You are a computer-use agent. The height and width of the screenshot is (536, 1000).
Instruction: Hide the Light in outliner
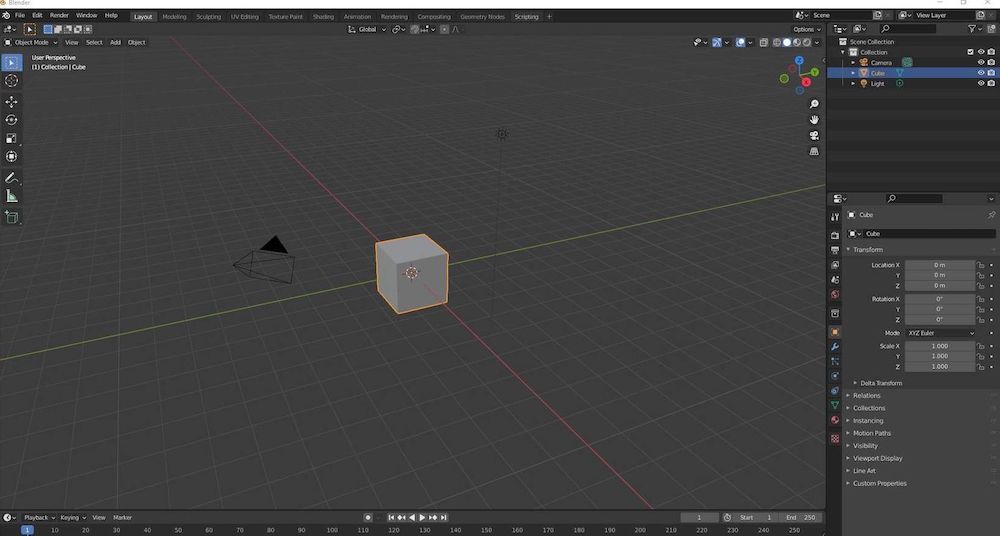click(x=980, y=83)
